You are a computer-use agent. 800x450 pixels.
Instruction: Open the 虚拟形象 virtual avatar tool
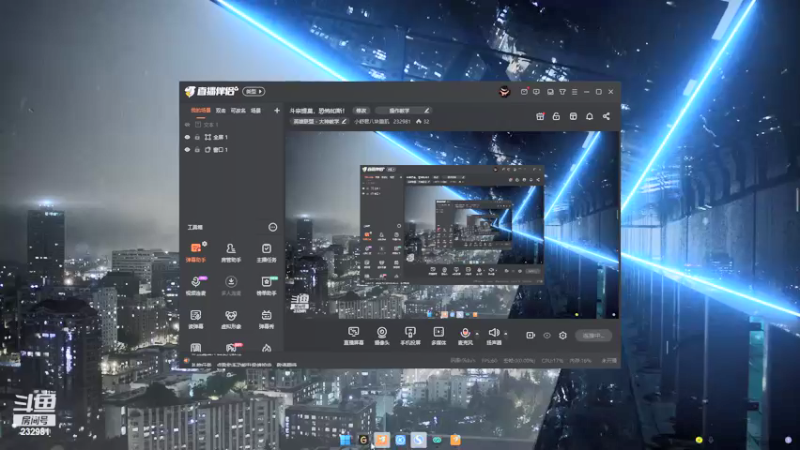tap(231, 319)
